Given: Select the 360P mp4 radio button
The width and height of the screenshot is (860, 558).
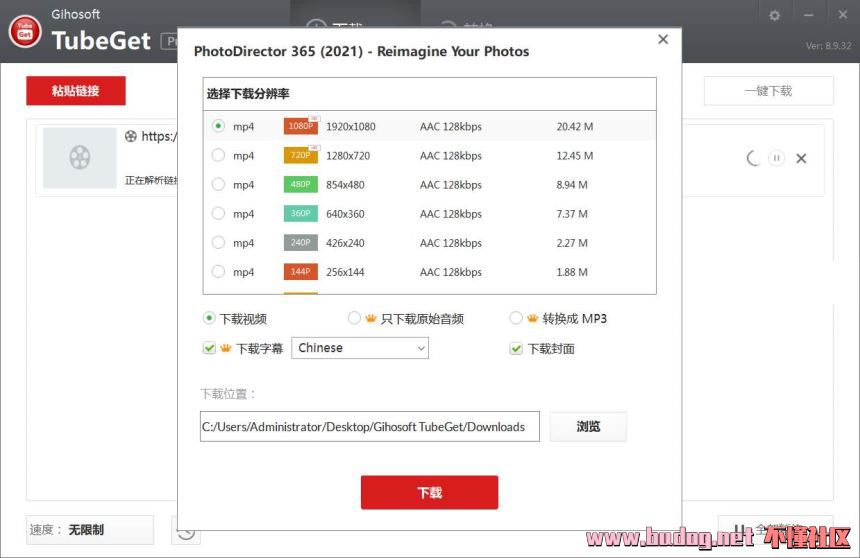Looking at the screenshot, I should [x=218, y=213].
